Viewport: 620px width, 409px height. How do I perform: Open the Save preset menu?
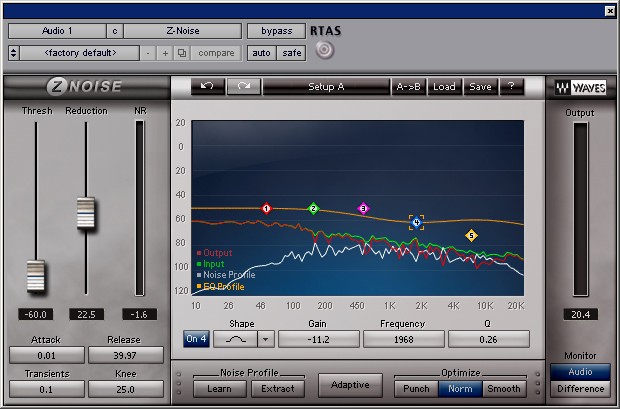tap(480, 87)
